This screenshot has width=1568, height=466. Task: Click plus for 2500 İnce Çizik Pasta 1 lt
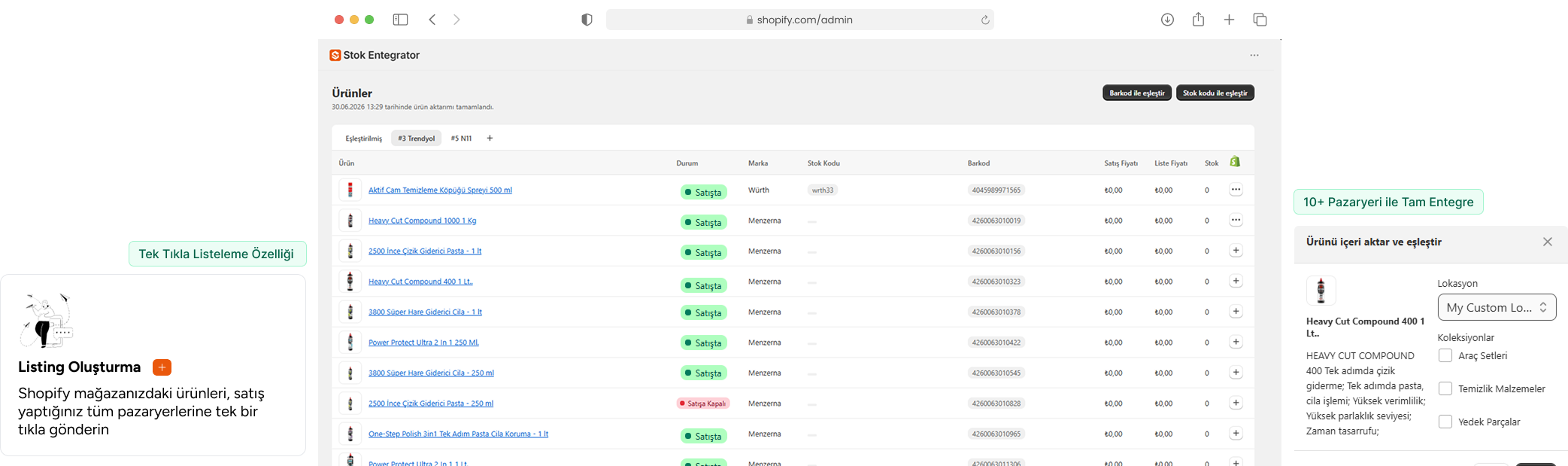pyautogui.click(x=1236, y=251)
